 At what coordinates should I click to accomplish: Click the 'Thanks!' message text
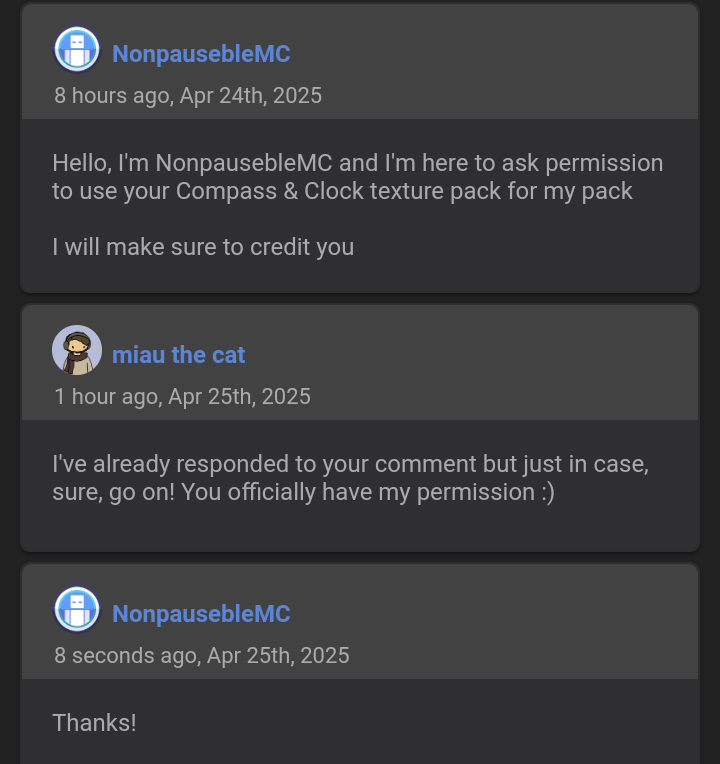(95, 723)
